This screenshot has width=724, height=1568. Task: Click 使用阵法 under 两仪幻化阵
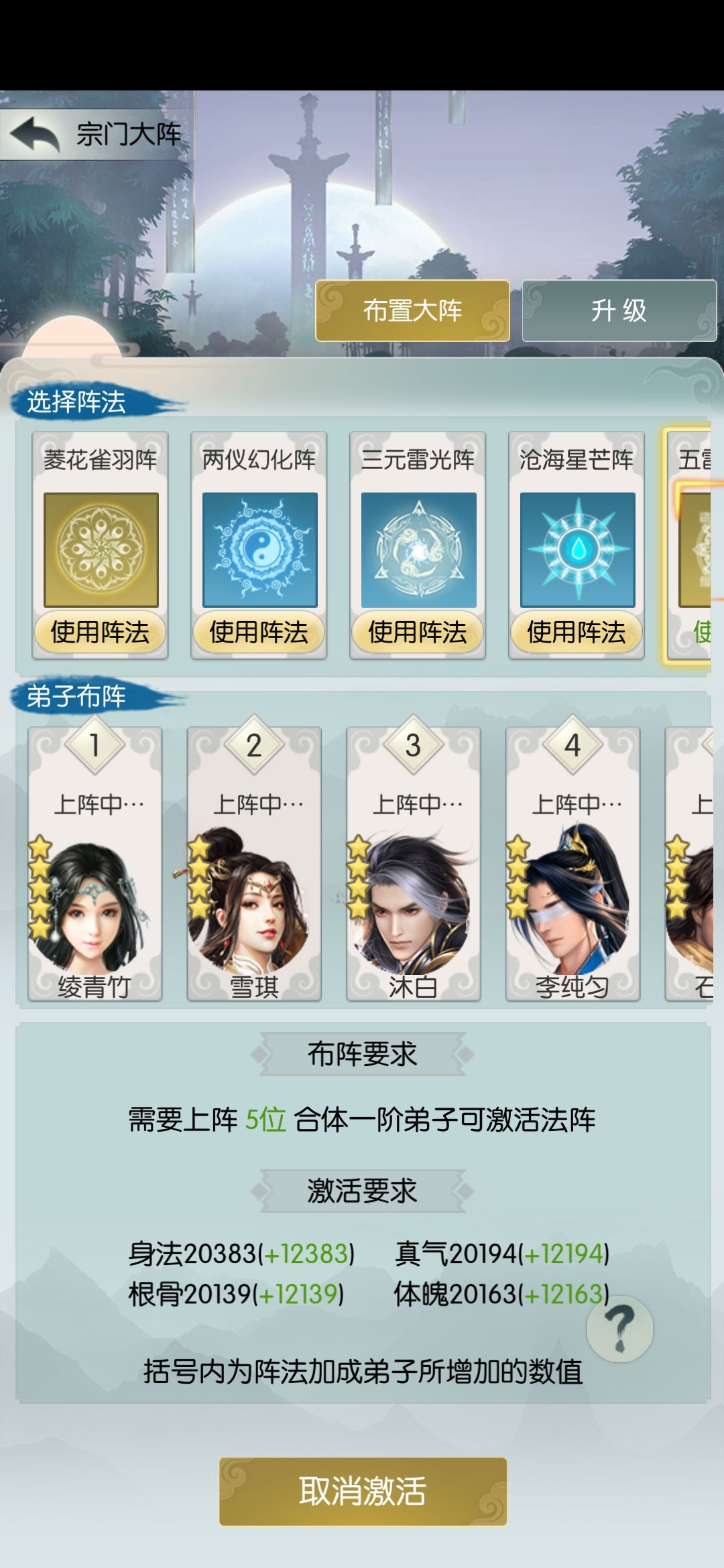pos(259,632)
